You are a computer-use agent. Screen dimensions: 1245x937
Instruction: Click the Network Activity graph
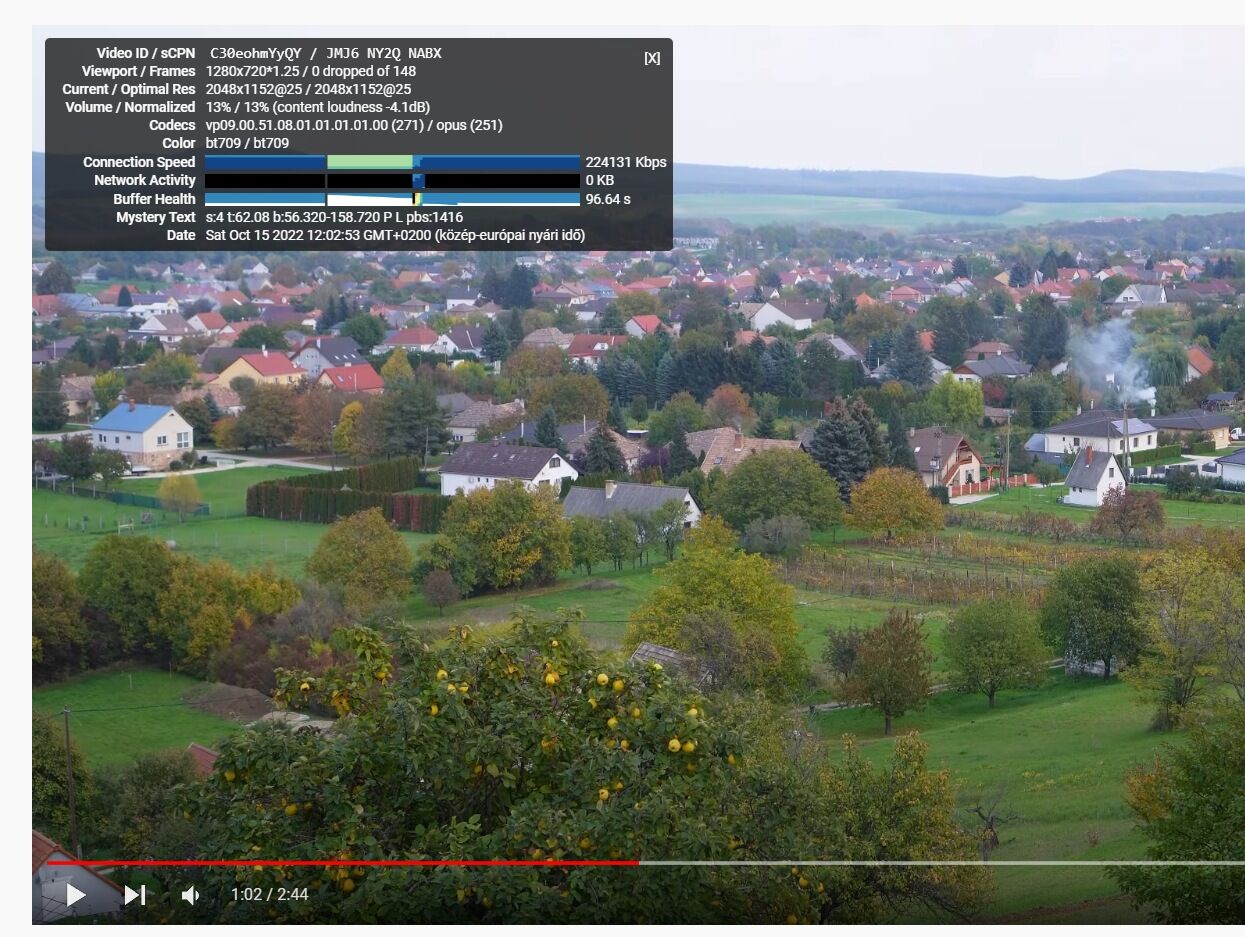392,181
